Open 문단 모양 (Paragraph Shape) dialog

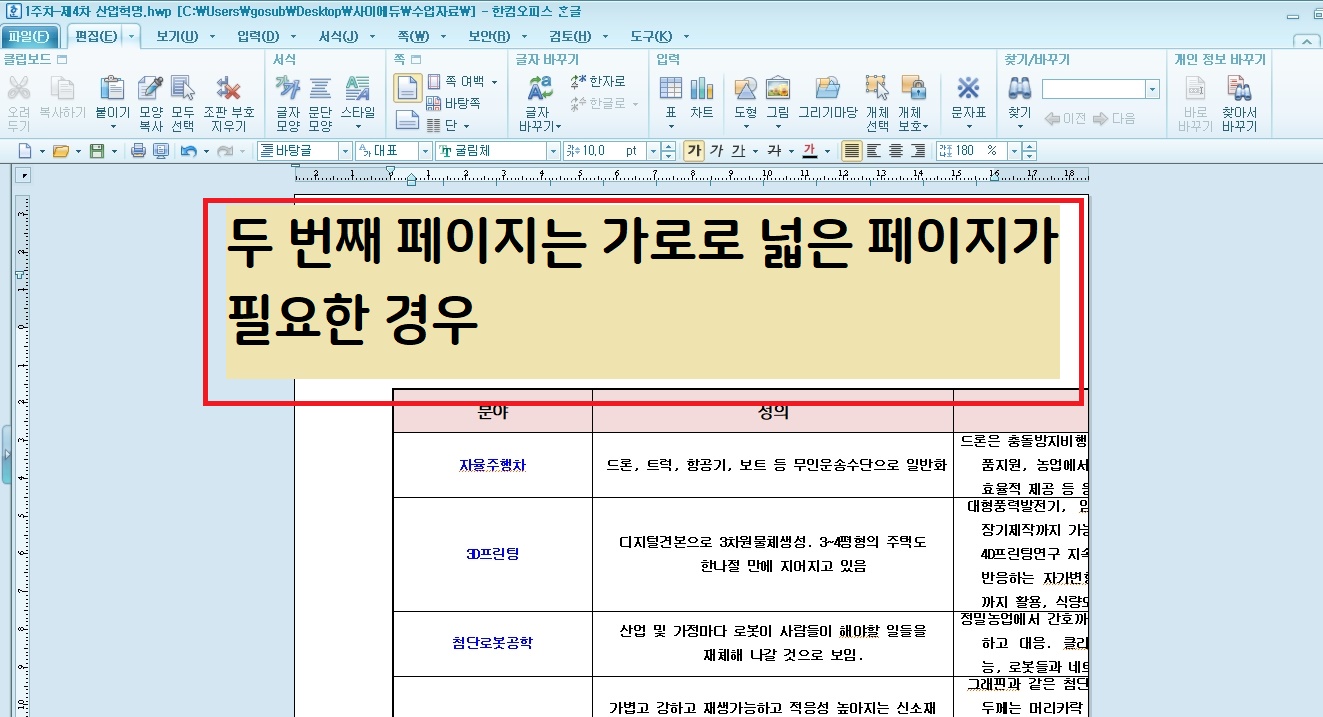coord(320,89)
